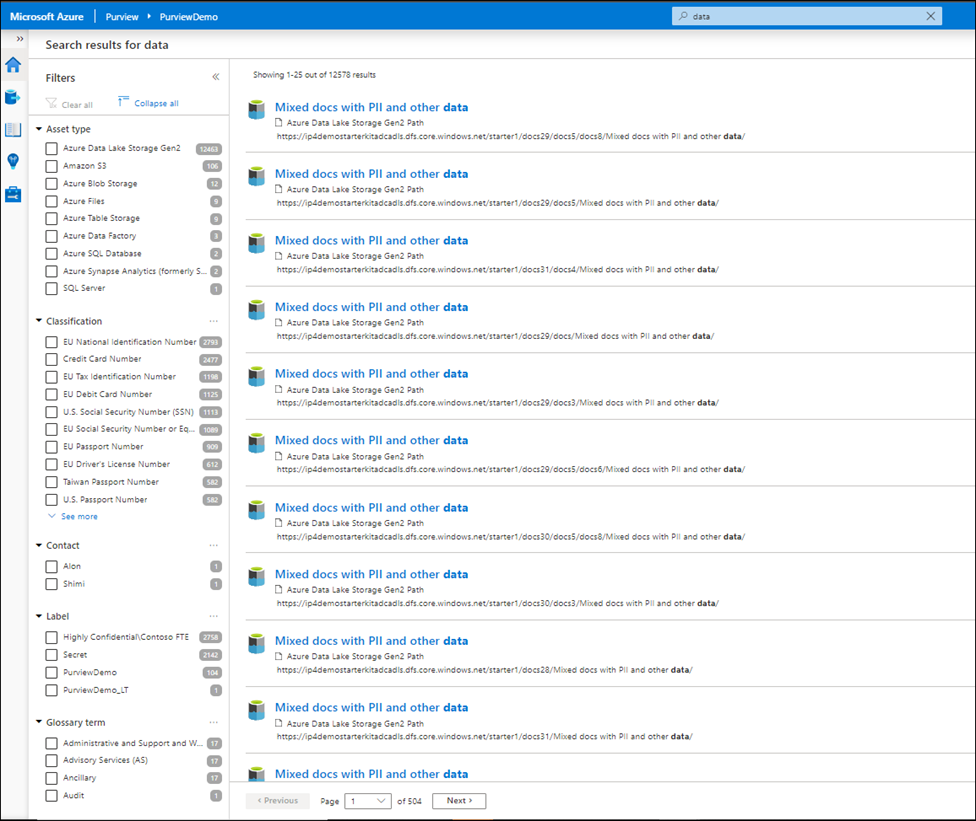Screen dimensions: 976x821
Task: Click the 12463 count badge for Data Lake Gen2
Action: pos(209,149)
